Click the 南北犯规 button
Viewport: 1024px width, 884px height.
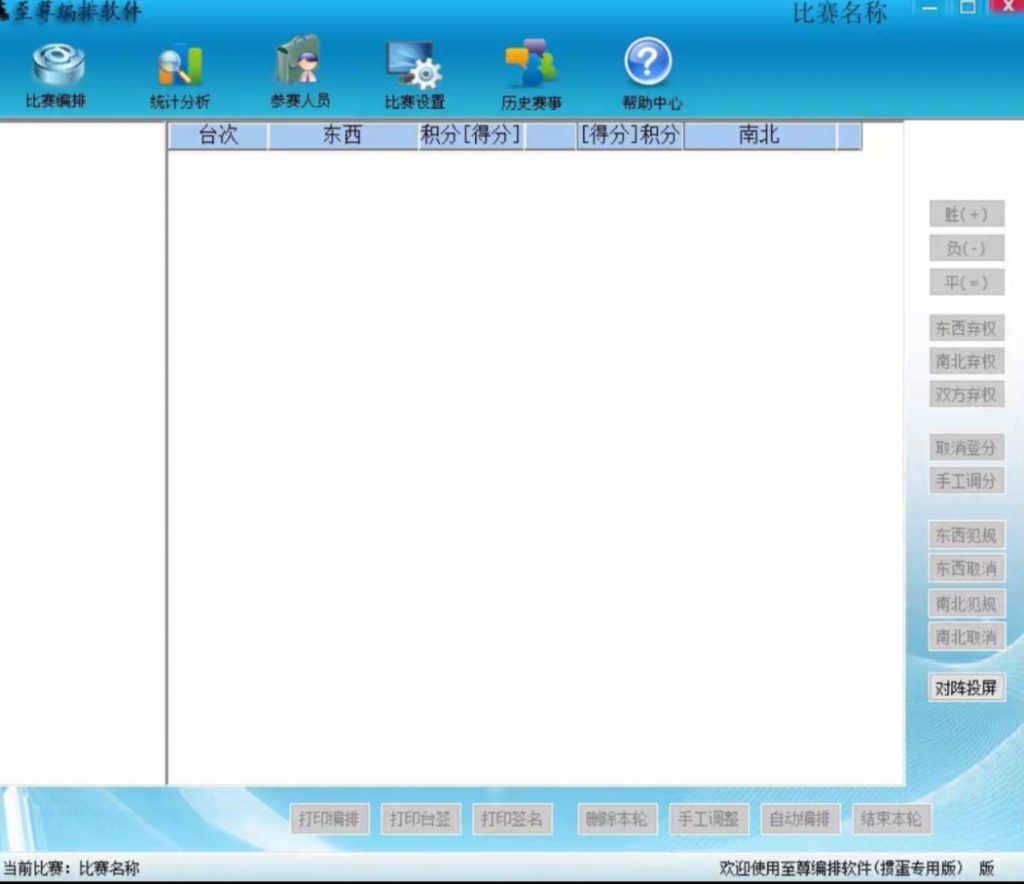(x=967, y=603)
